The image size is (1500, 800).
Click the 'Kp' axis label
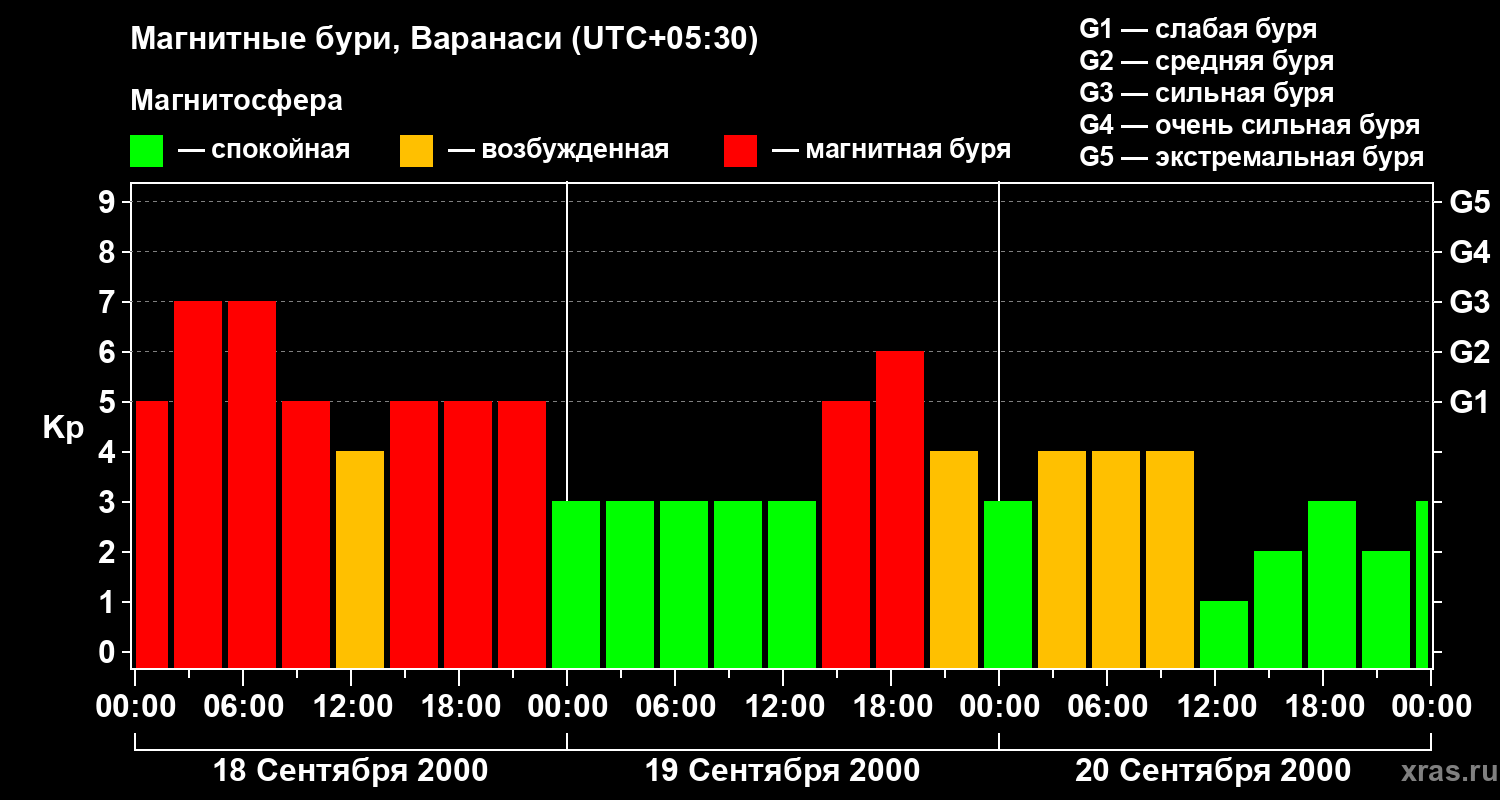point(63,428)
